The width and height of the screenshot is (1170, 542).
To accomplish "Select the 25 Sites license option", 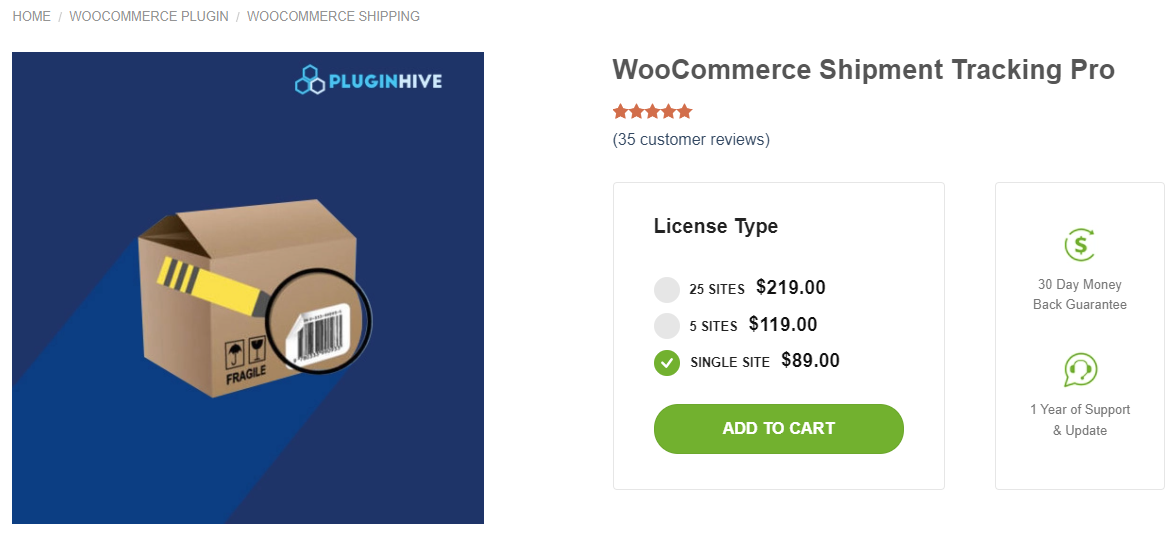I will tap(667, 290).
